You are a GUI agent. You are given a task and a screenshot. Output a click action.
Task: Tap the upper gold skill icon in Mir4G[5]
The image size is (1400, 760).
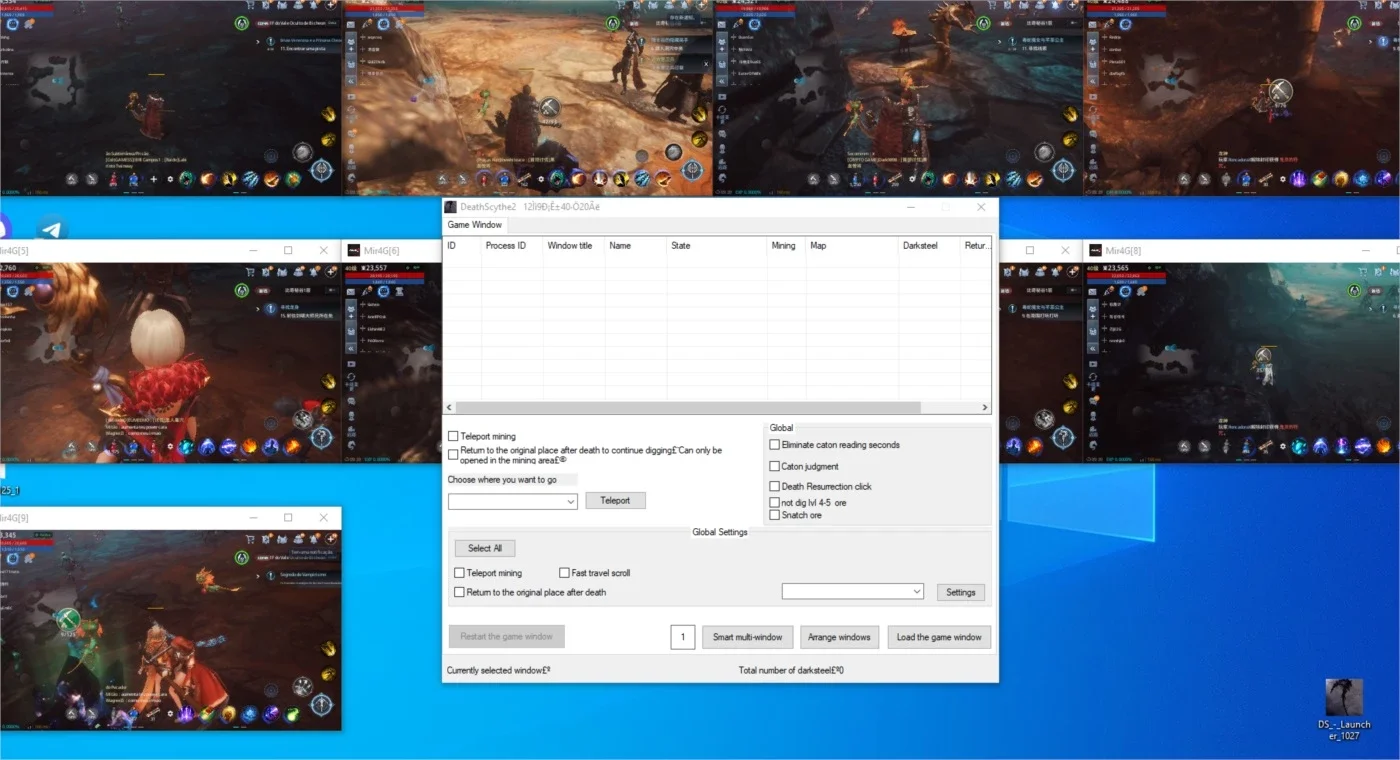point(328,381)
